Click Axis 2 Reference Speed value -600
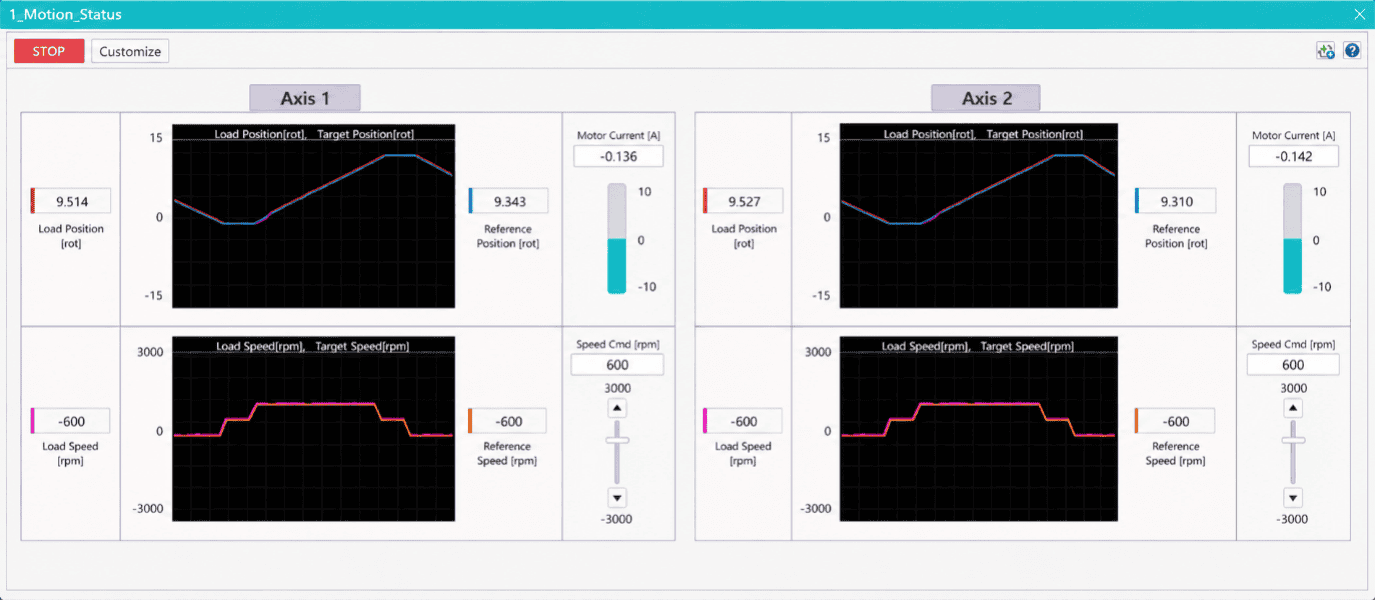This screenshot has width=1375, height=605. coord(1176,421)
